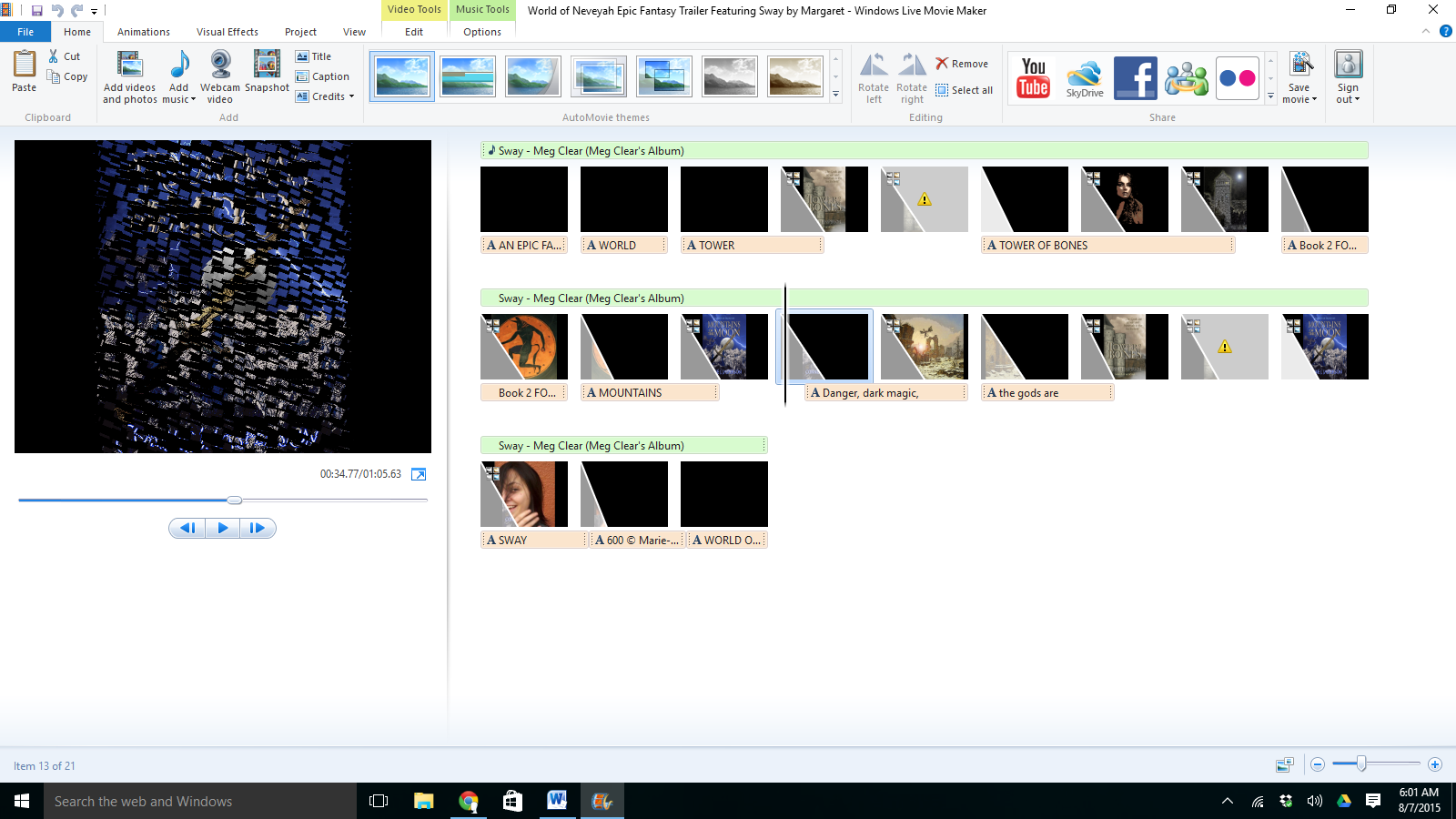Click Remove in the Editing group

point(962,64)
